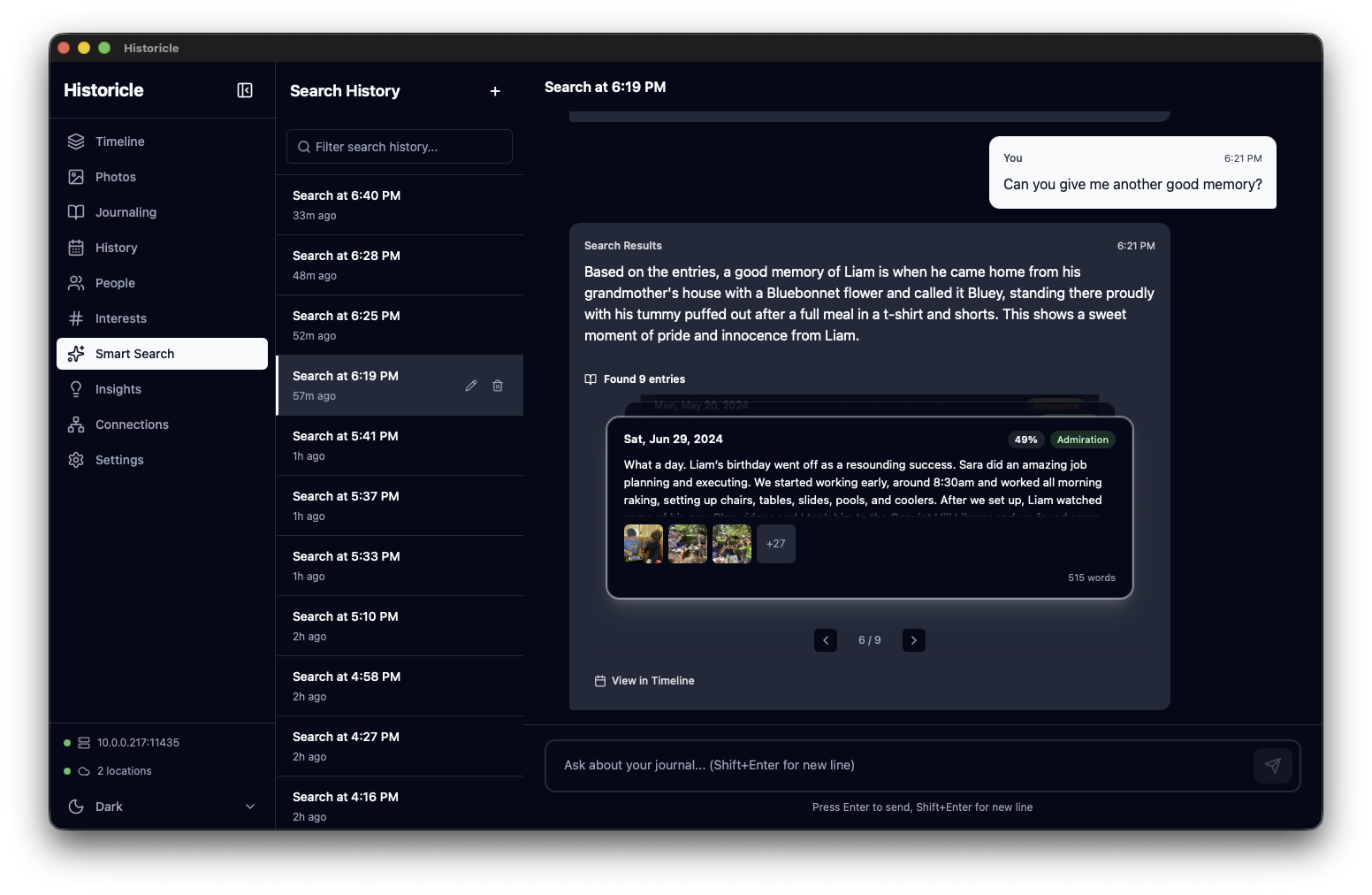Open the Photos section
This screenshot has height=895, width=1372.
115,177
